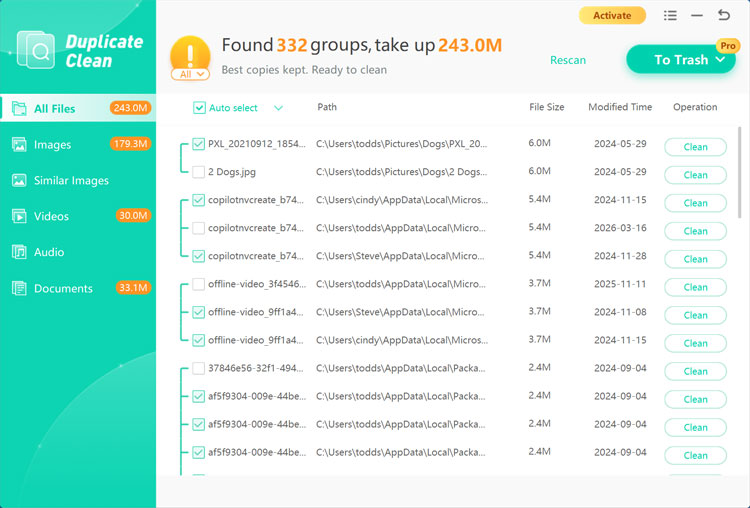Click the Rescan link
The width and height of the screenshot is (750, 508).
click(x=567, y=60)
